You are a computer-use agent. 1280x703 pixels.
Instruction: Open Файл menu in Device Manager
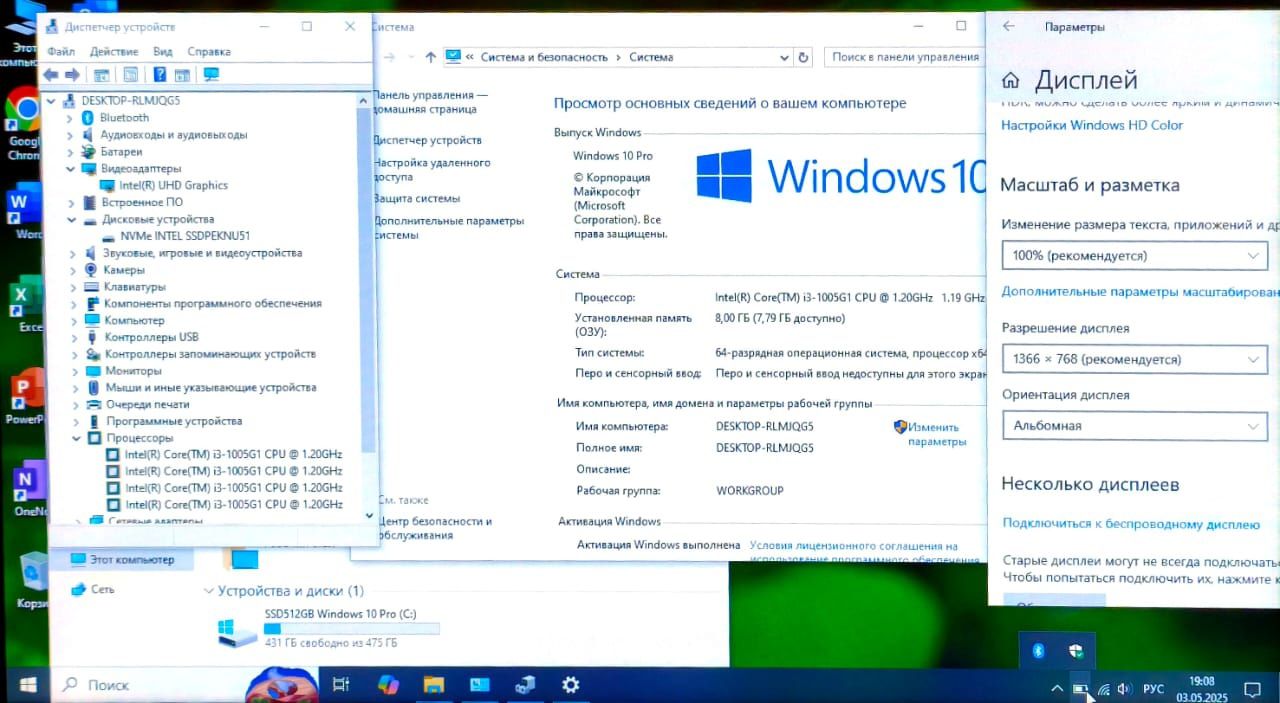(61, 51)
